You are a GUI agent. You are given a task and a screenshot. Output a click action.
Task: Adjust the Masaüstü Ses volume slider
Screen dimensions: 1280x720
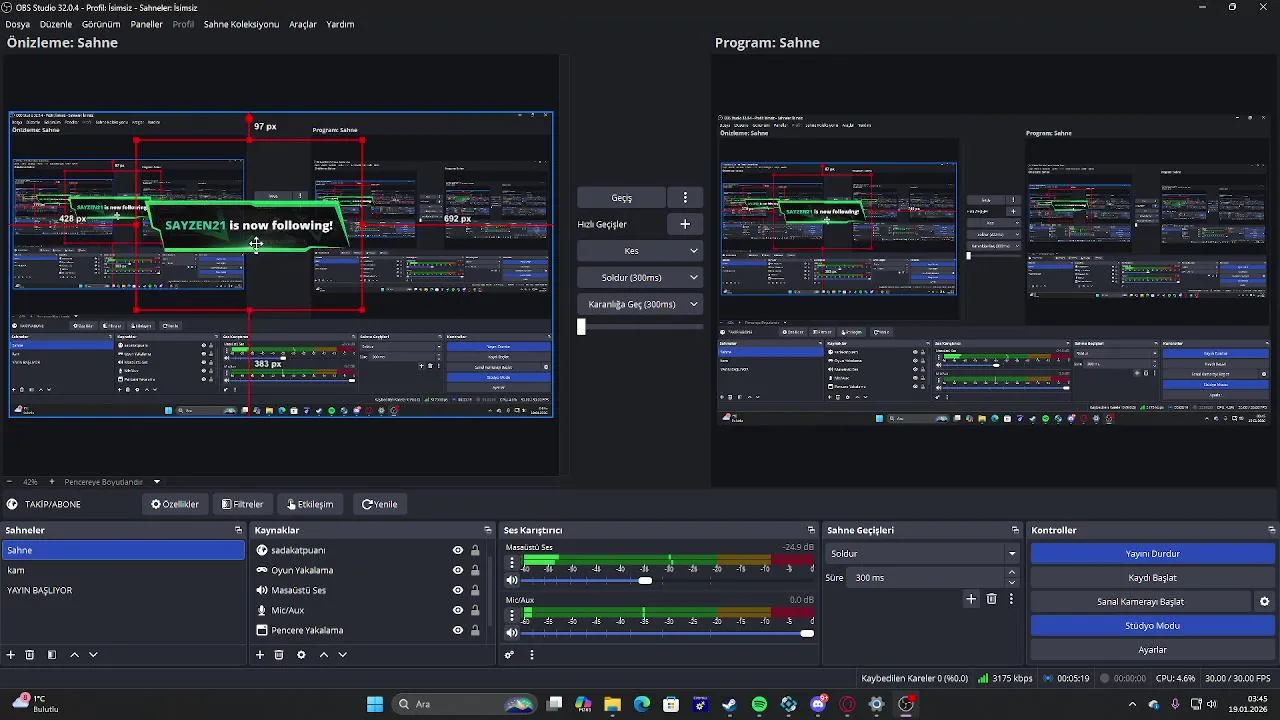(x=646, y=581)
